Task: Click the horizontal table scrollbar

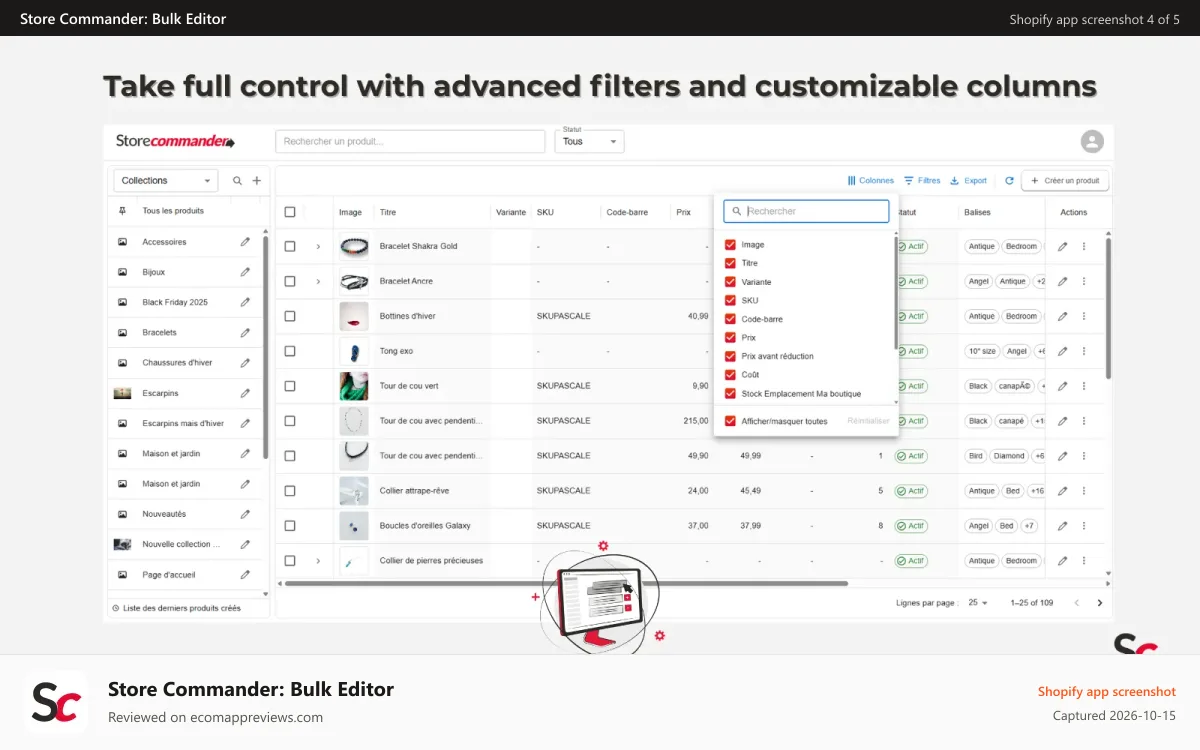Action: pyautogui.click(x=565, y=583)
